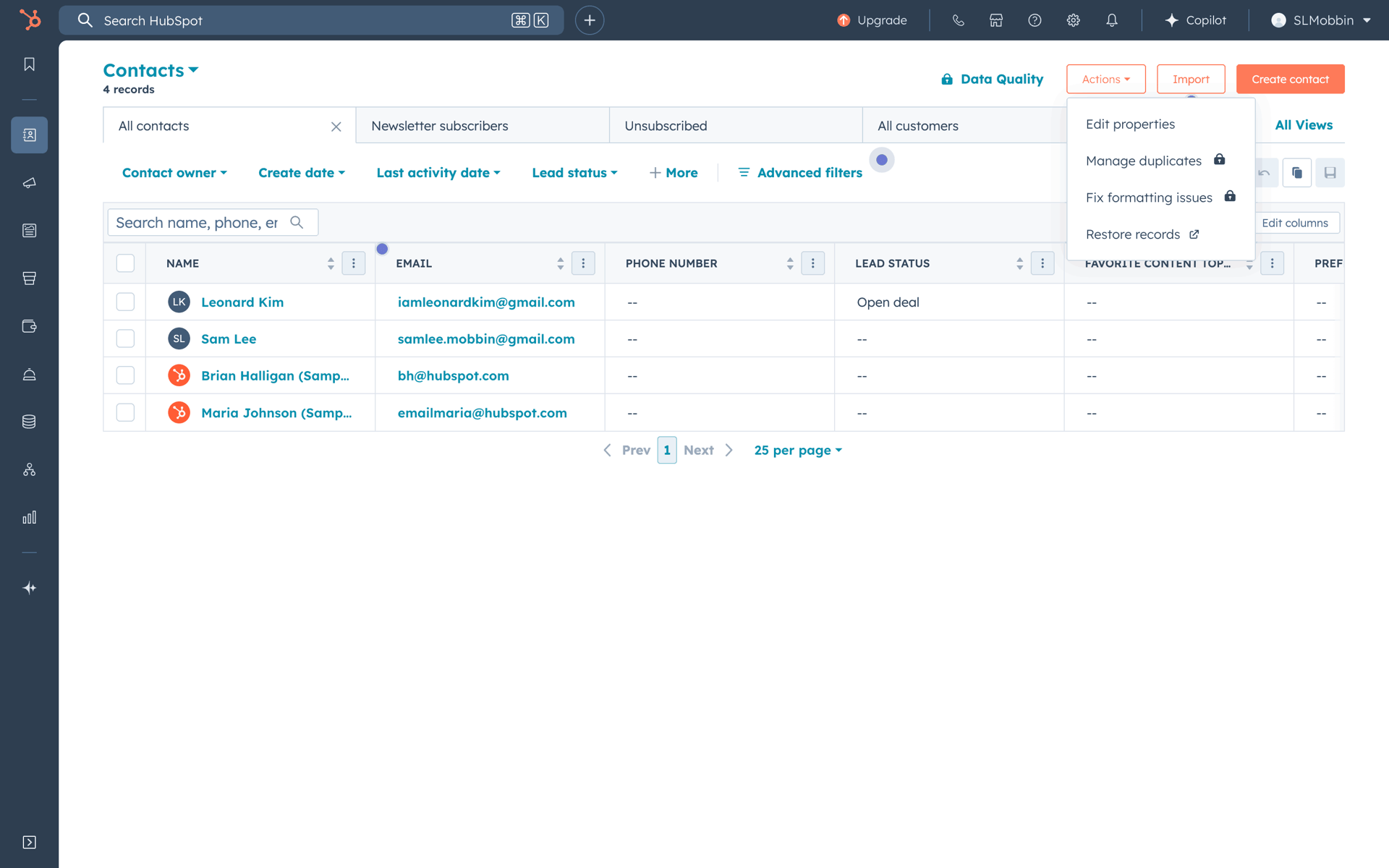Open LEAD STATUS column options menu
This screenshot has height=868, width=1389.
pos(1042,263)
